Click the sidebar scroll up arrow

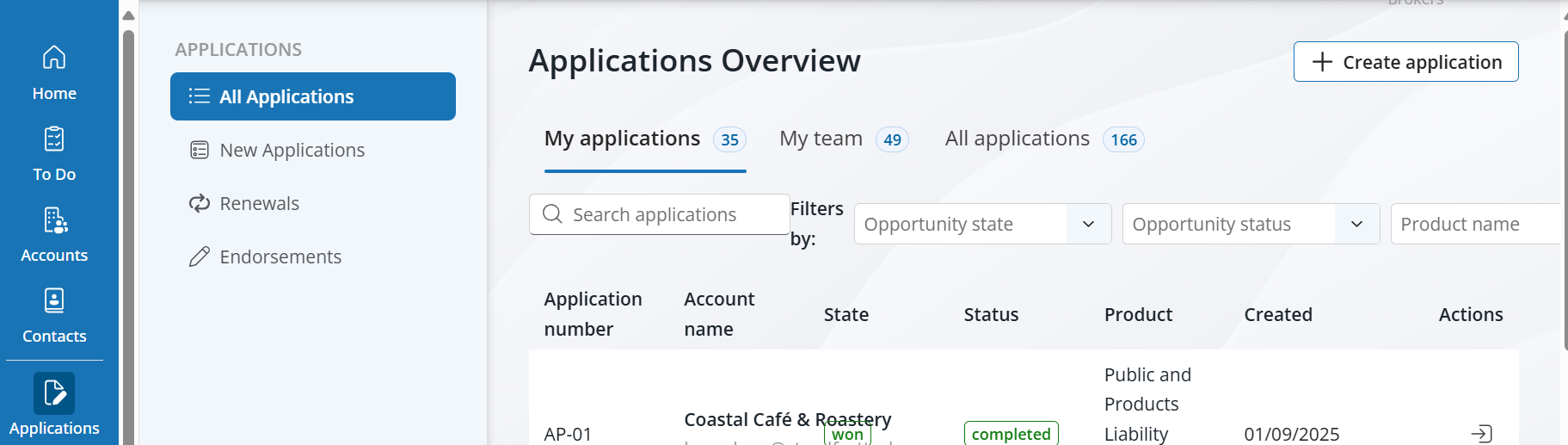click(x=129, y=15)
